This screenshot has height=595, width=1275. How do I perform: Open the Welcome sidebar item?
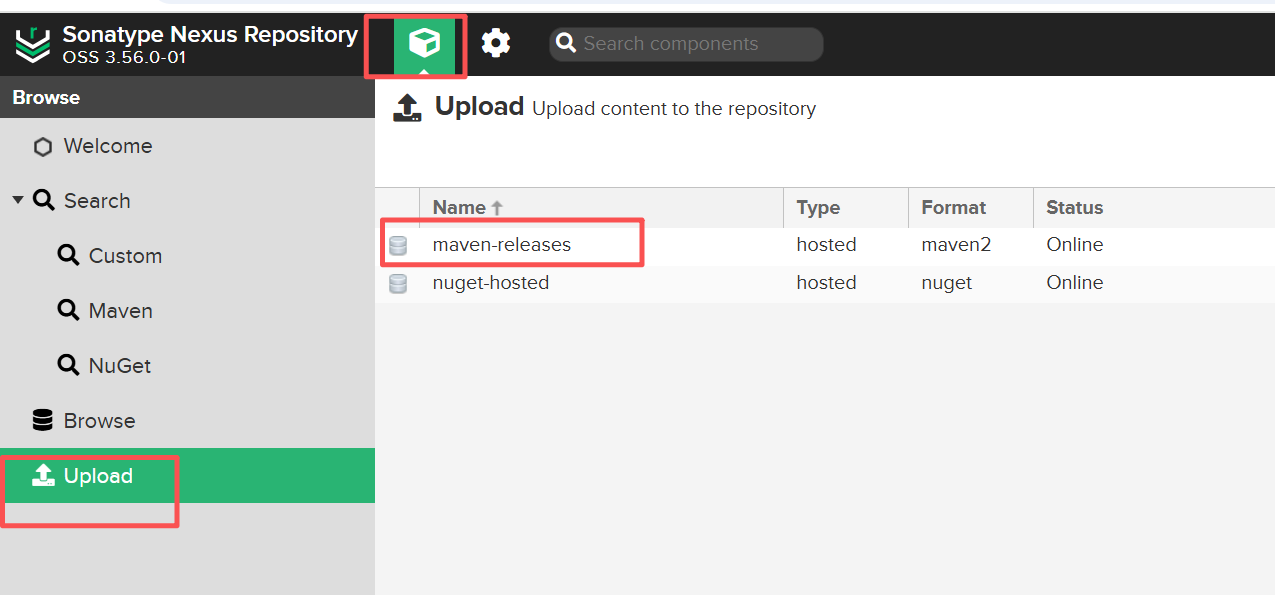[187, 146]
